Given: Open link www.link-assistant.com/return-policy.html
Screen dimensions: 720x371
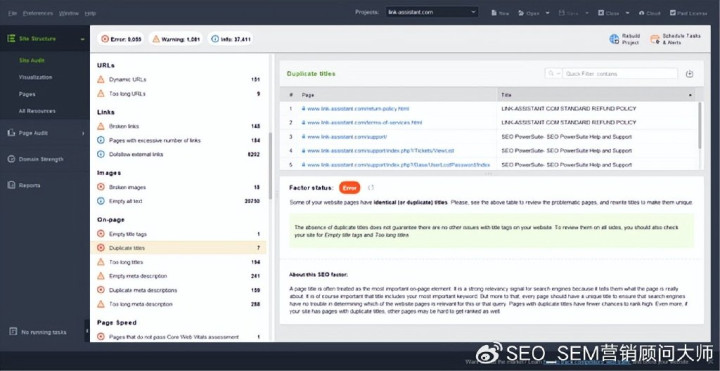Looking at the screenshot, I should (358, 109).
